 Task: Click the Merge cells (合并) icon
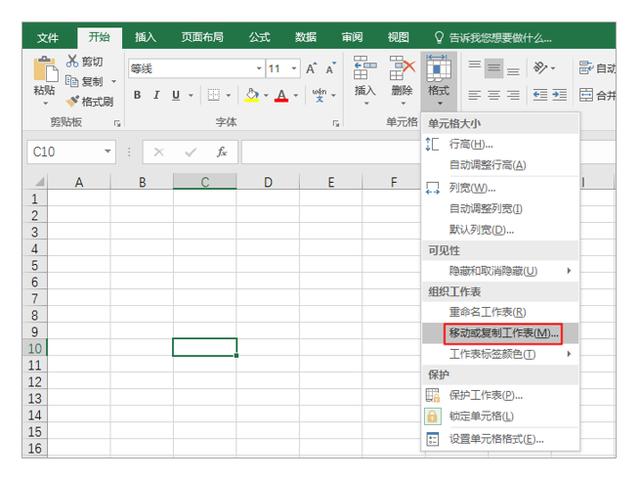coord(586,95)
